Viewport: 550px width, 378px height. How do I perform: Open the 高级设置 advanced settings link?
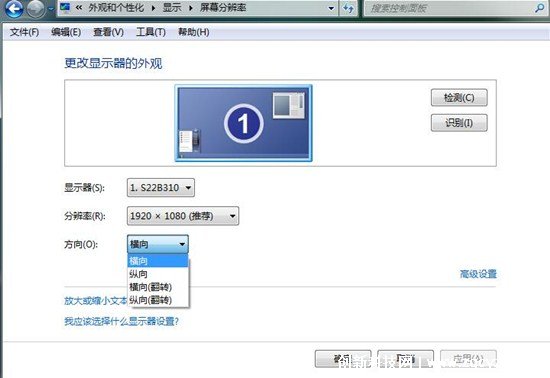point(478,274)
